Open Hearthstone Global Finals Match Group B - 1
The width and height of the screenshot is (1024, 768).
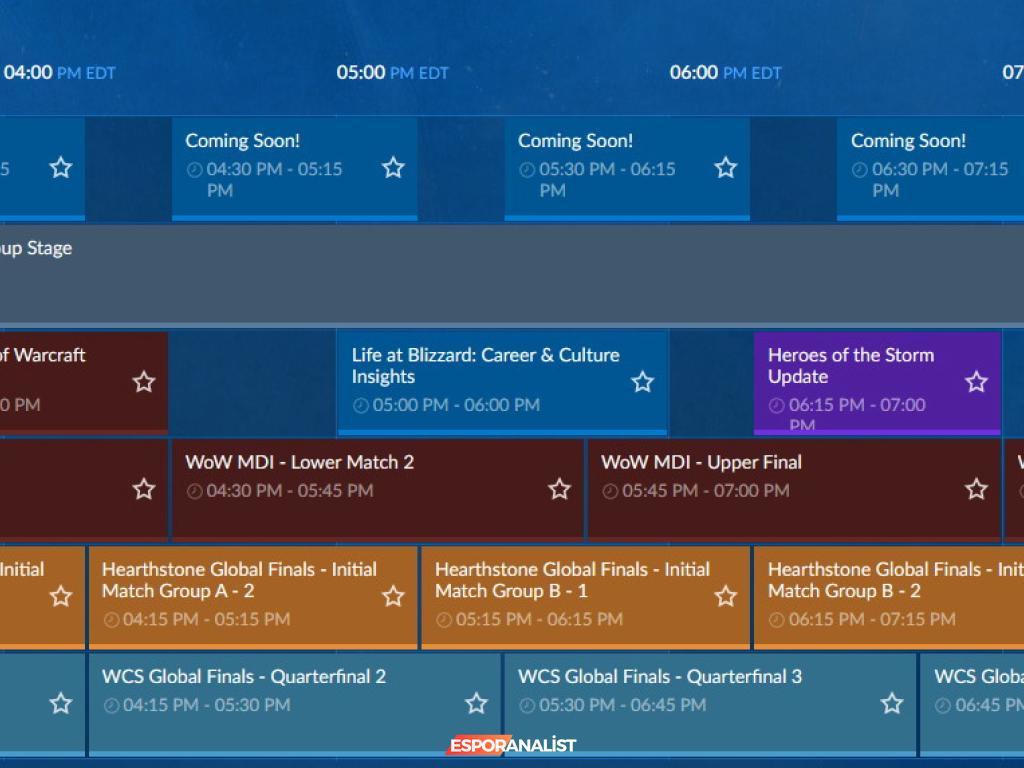pos(585,597)
